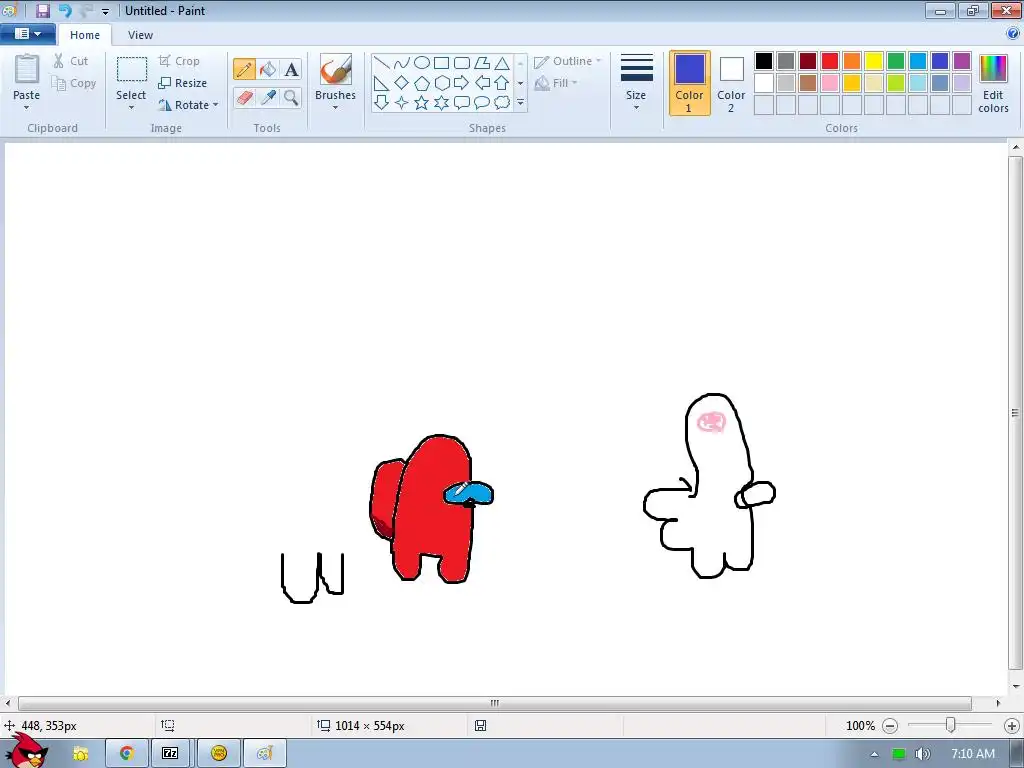Choose the Diamond shape
Screen dimensions: 1024x768
[x=402, y=83]
